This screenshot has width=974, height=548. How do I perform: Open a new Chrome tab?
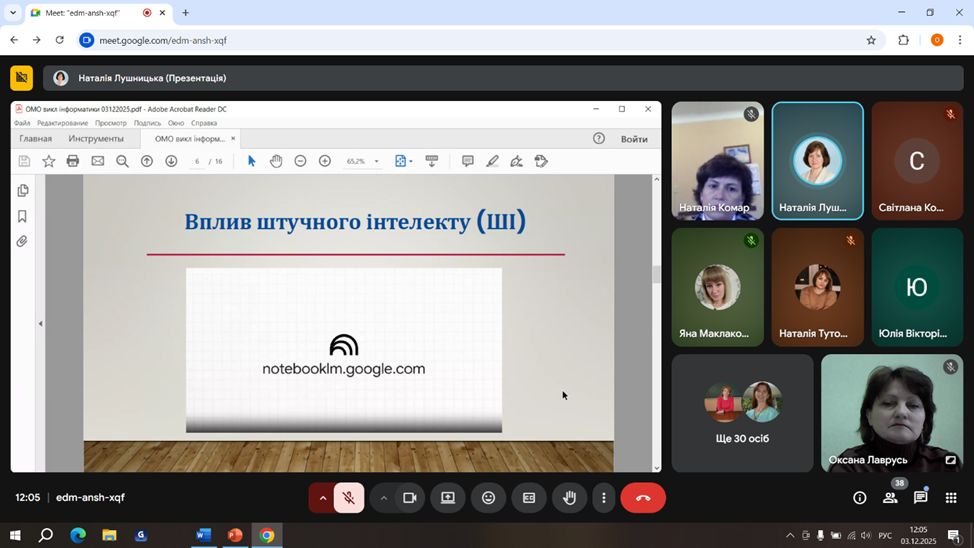point(185,13)
